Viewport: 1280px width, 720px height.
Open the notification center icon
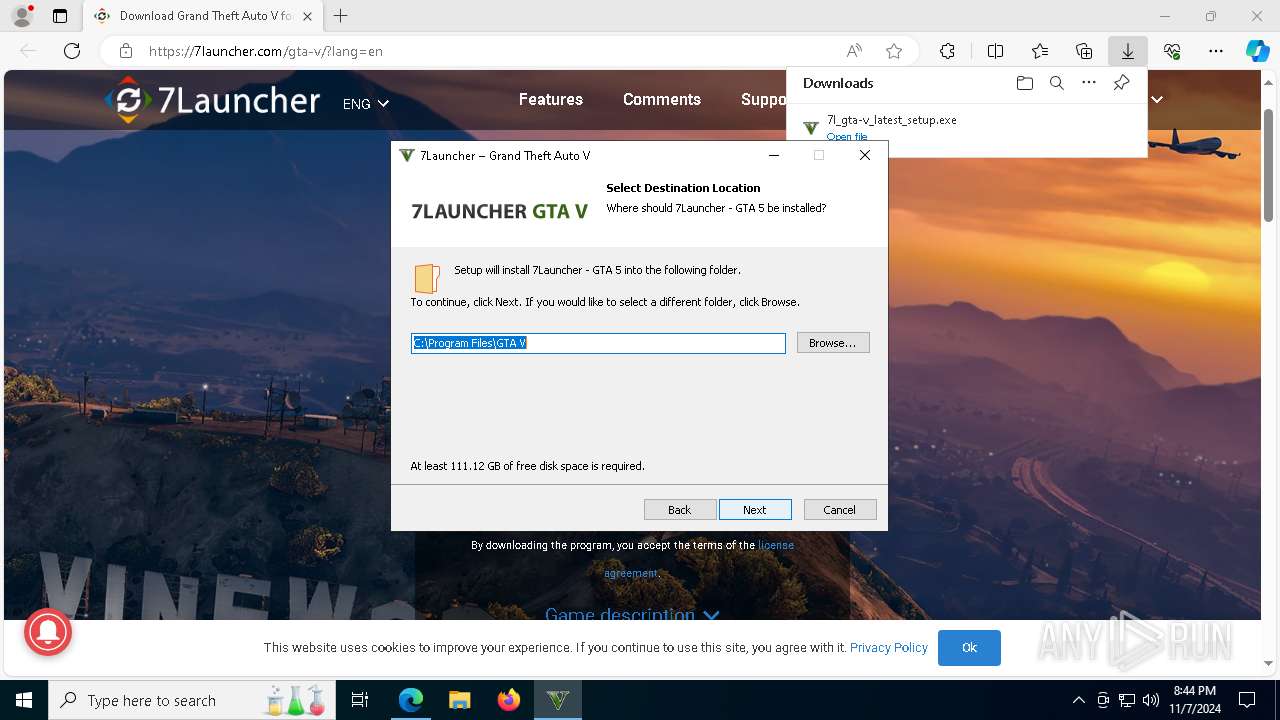[1247, 700]
